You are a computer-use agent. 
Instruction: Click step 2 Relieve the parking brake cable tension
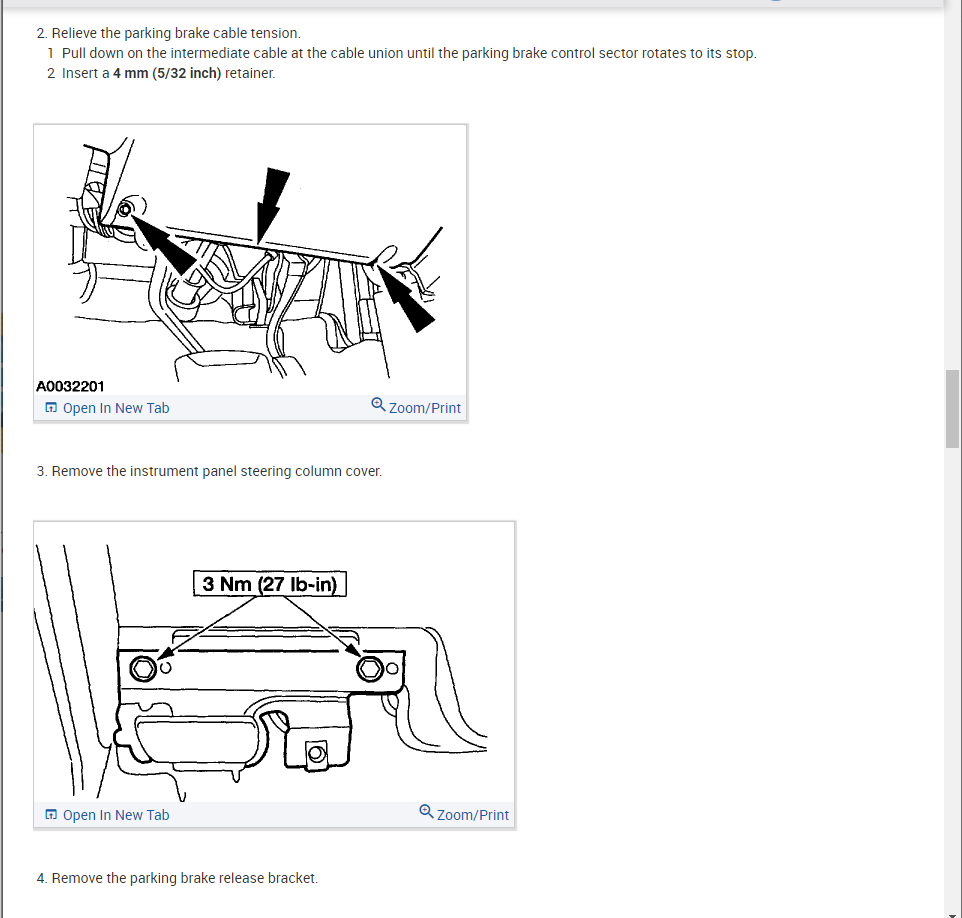169,33
